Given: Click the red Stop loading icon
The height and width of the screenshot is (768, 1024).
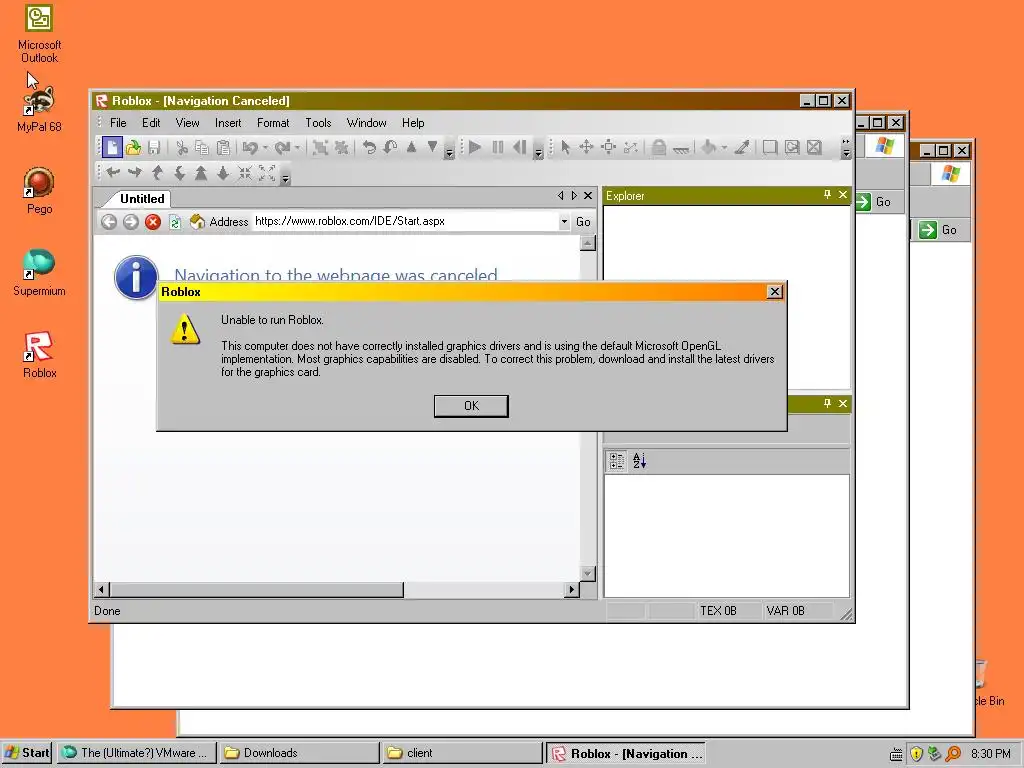Looking at the screenshot, I should pyautogui.click(x=153, y=222).
